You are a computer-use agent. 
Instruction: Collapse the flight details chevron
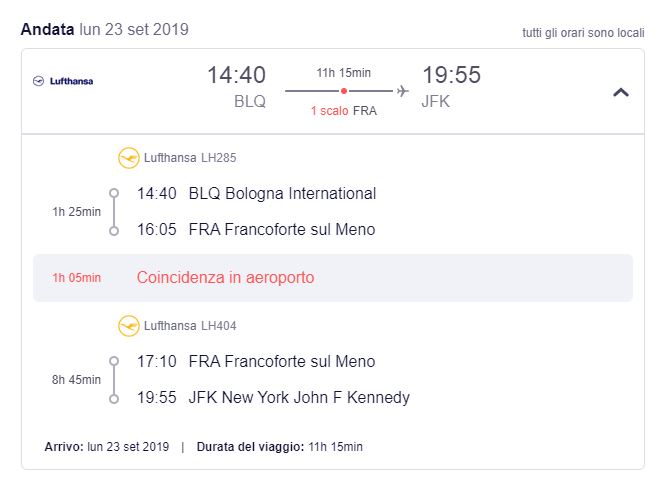pos(620,92)
